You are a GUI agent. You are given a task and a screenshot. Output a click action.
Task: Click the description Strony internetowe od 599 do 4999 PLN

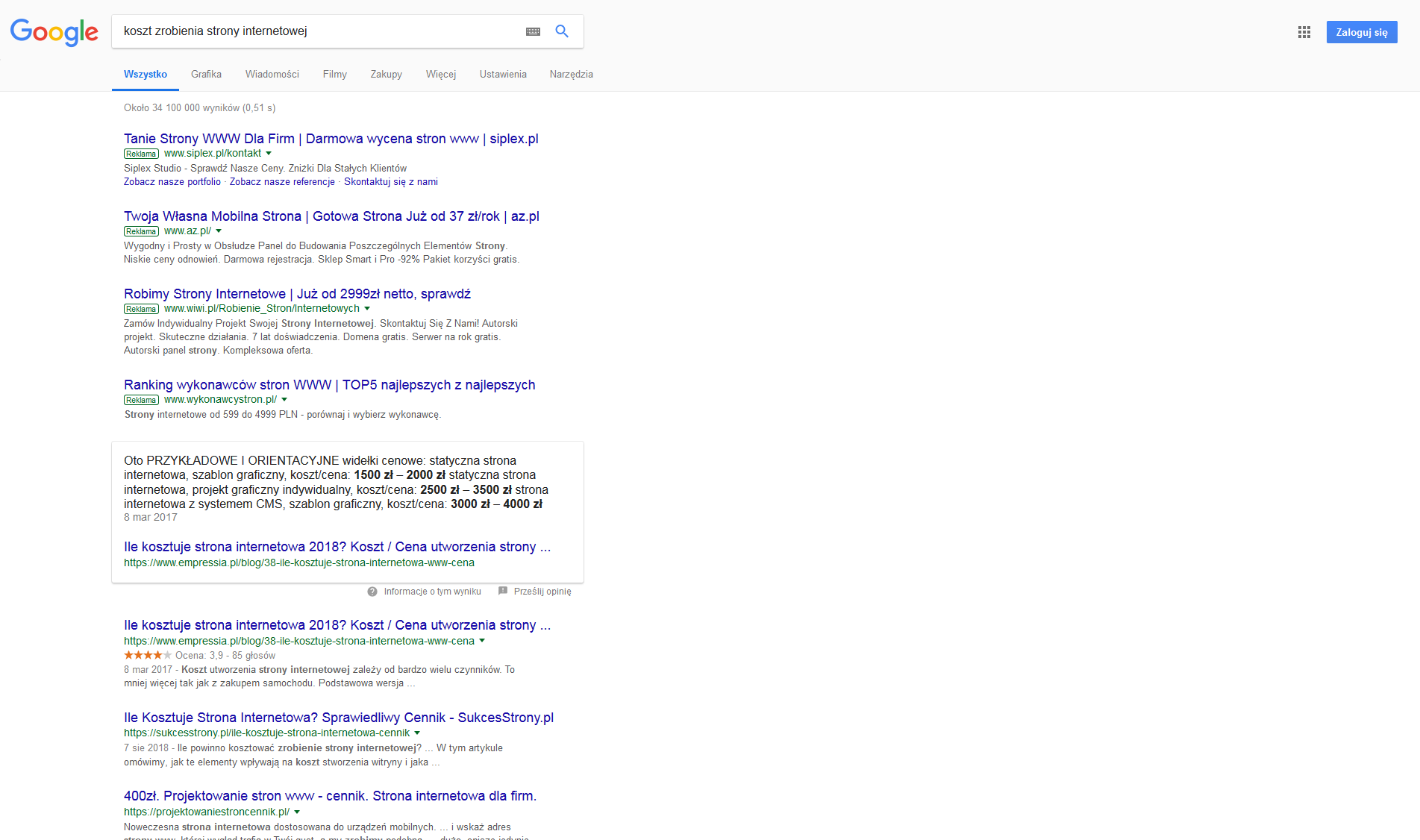pyautogui.click(x=283, y=415)
